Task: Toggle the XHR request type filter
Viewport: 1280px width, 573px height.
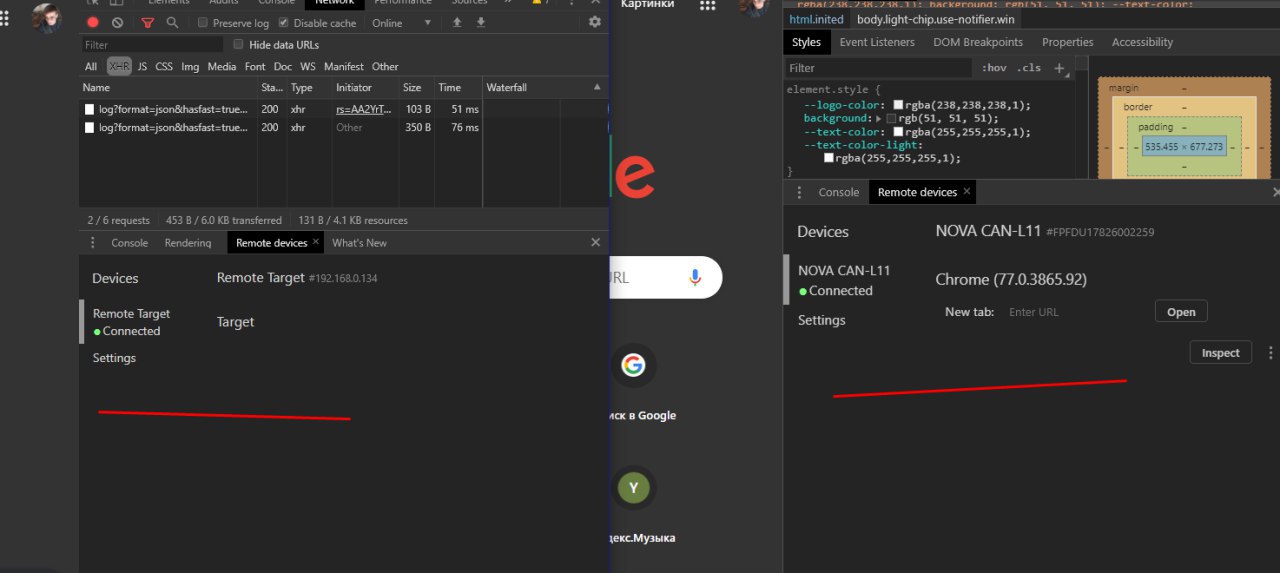Action: 119,67
